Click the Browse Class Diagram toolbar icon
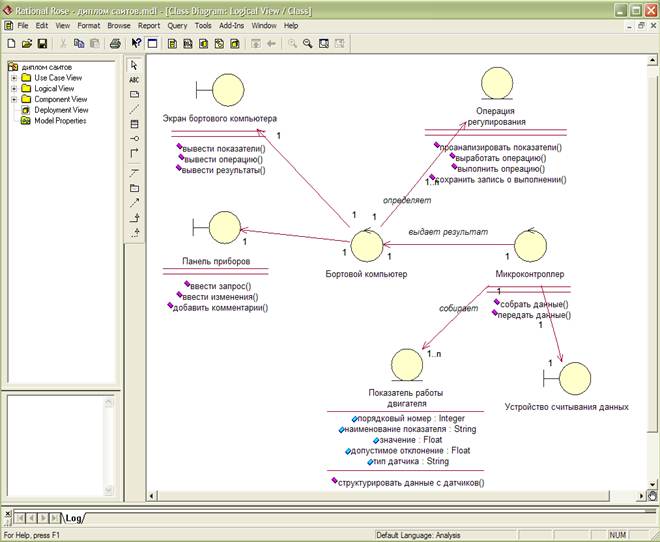 coord(172,43)
